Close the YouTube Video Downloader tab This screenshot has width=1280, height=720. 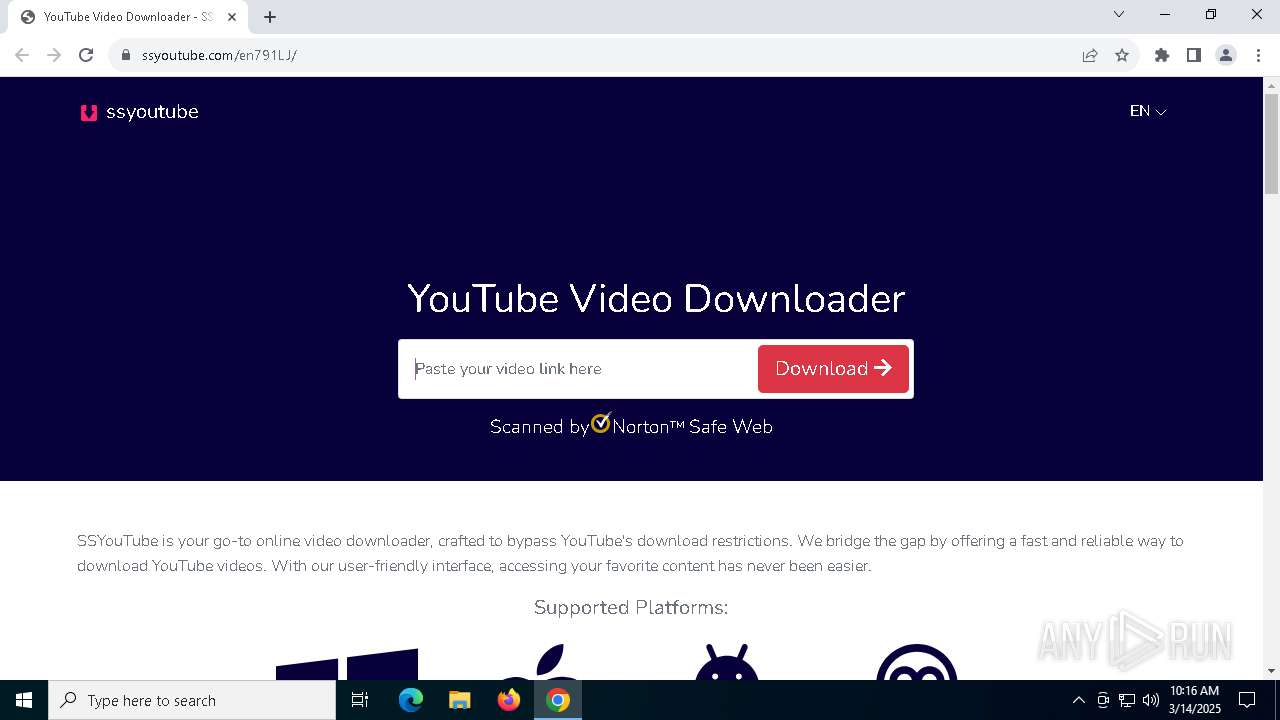point(232,17)
